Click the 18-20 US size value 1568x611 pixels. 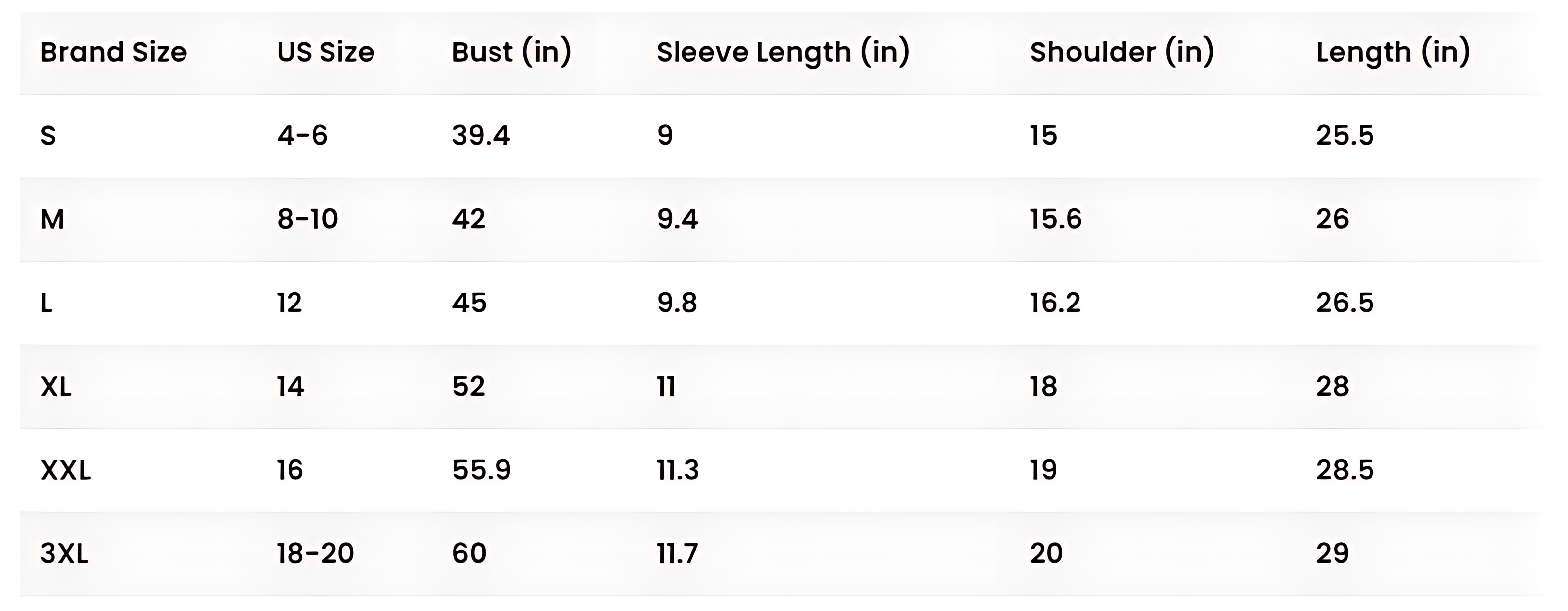click(315, 554)
